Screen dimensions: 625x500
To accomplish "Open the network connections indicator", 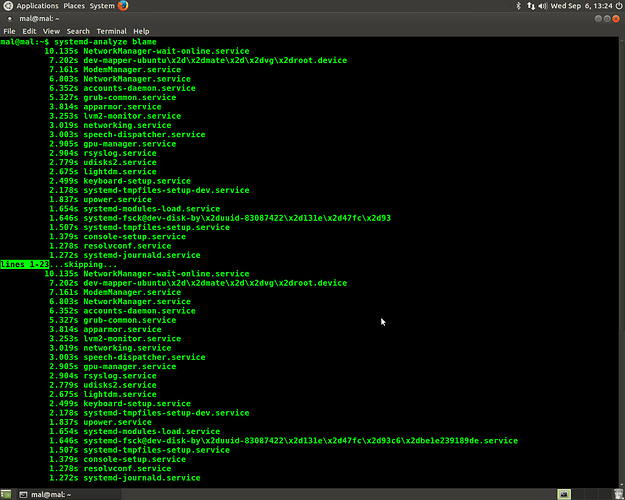I will click(531, 6).
